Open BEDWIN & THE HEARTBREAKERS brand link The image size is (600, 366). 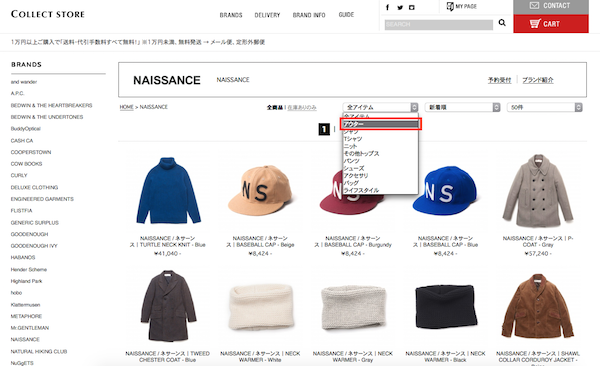click(x=51, y=105)
